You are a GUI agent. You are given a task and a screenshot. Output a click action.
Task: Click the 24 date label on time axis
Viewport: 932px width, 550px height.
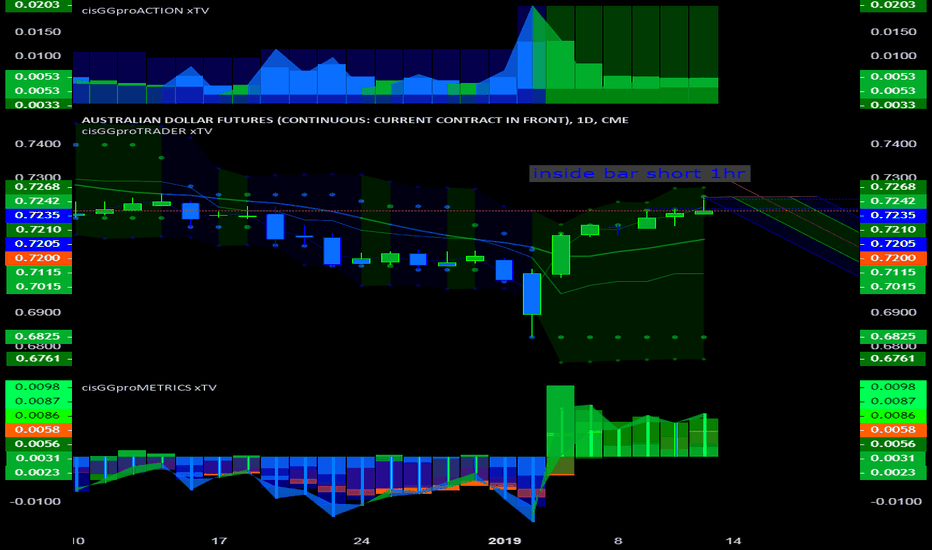tap(361, 540)
